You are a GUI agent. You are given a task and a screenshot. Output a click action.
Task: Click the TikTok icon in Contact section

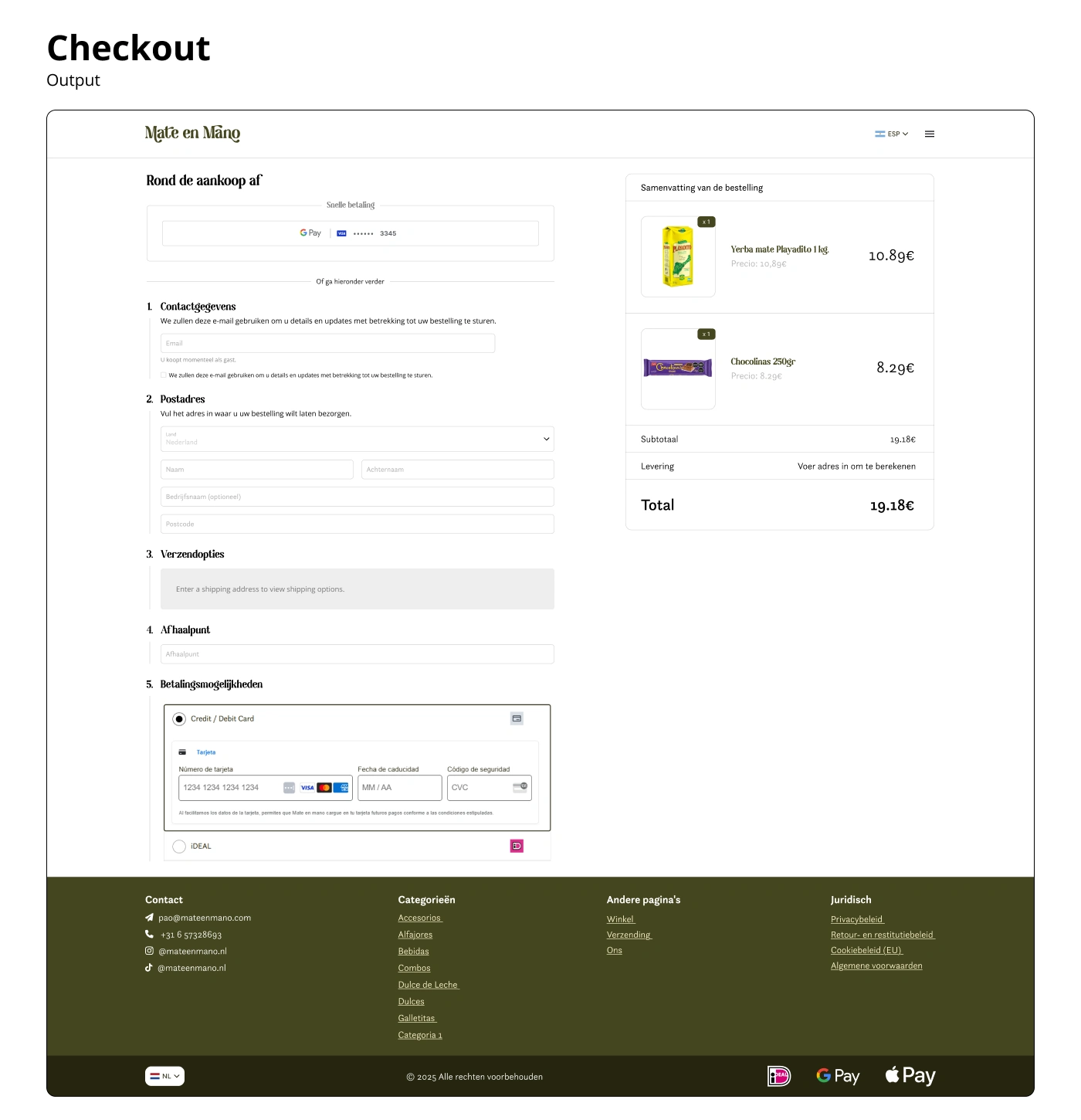[149, 968]
